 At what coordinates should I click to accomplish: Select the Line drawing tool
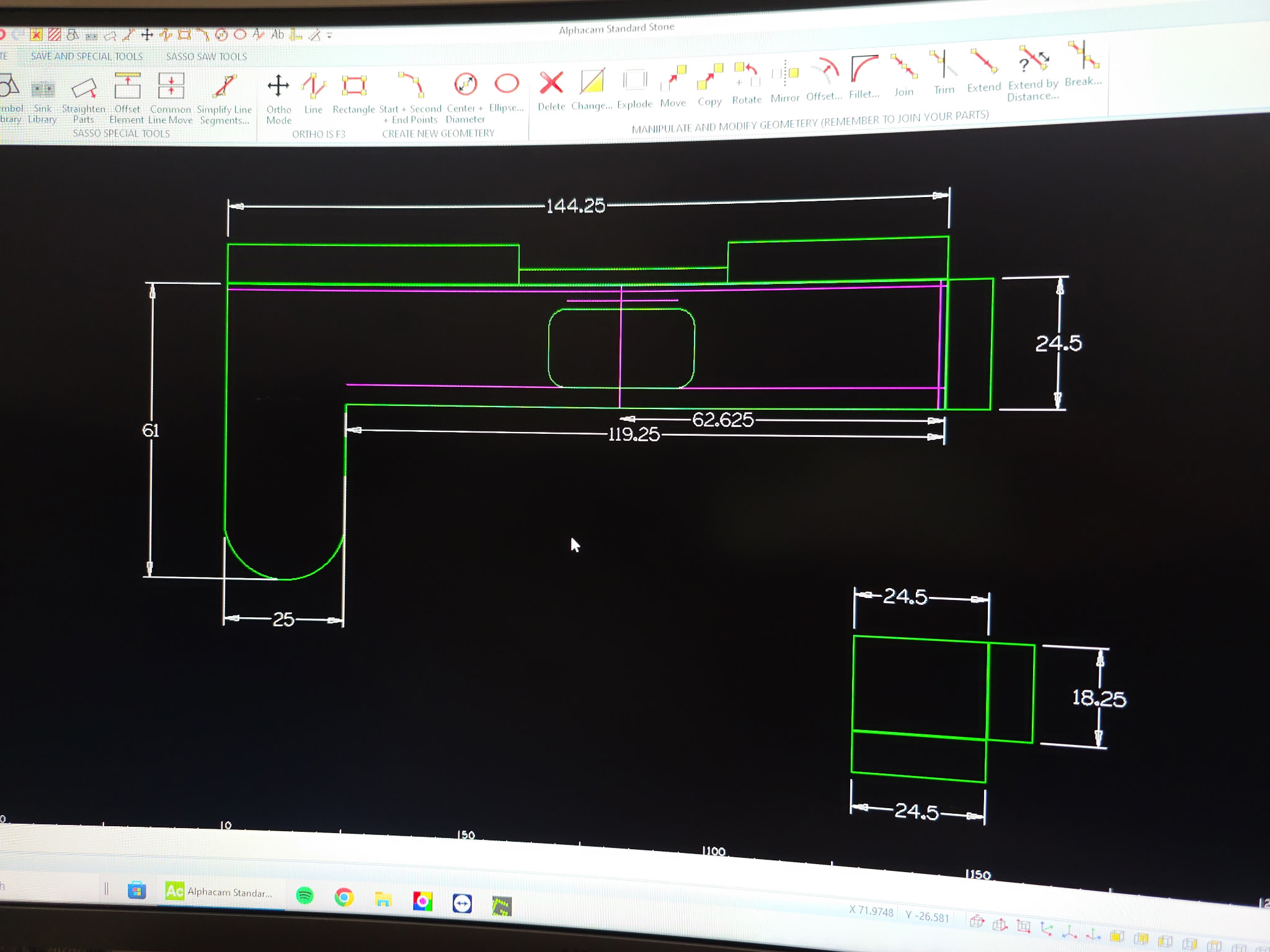click(x=313, y=87)
